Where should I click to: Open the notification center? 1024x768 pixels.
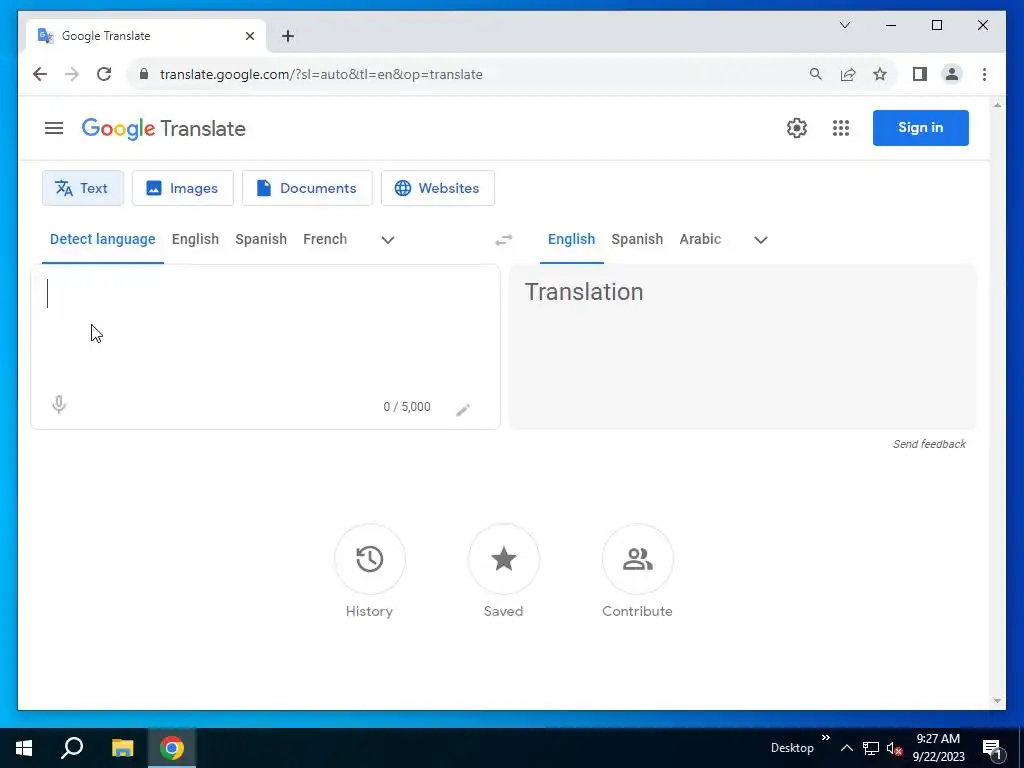pyautogui.click(x=993, y=748)
